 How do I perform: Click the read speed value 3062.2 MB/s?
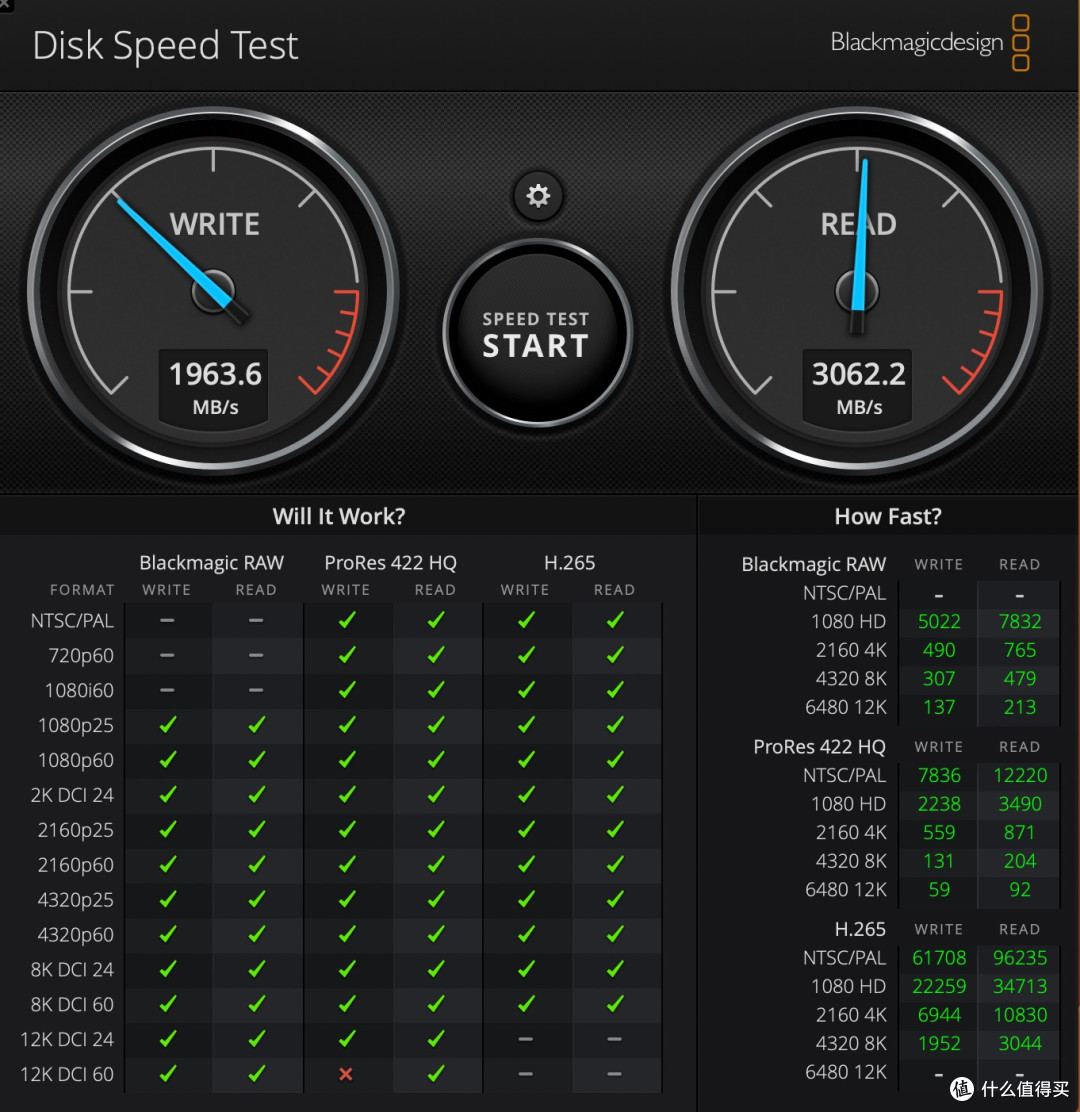pos(858,389)
